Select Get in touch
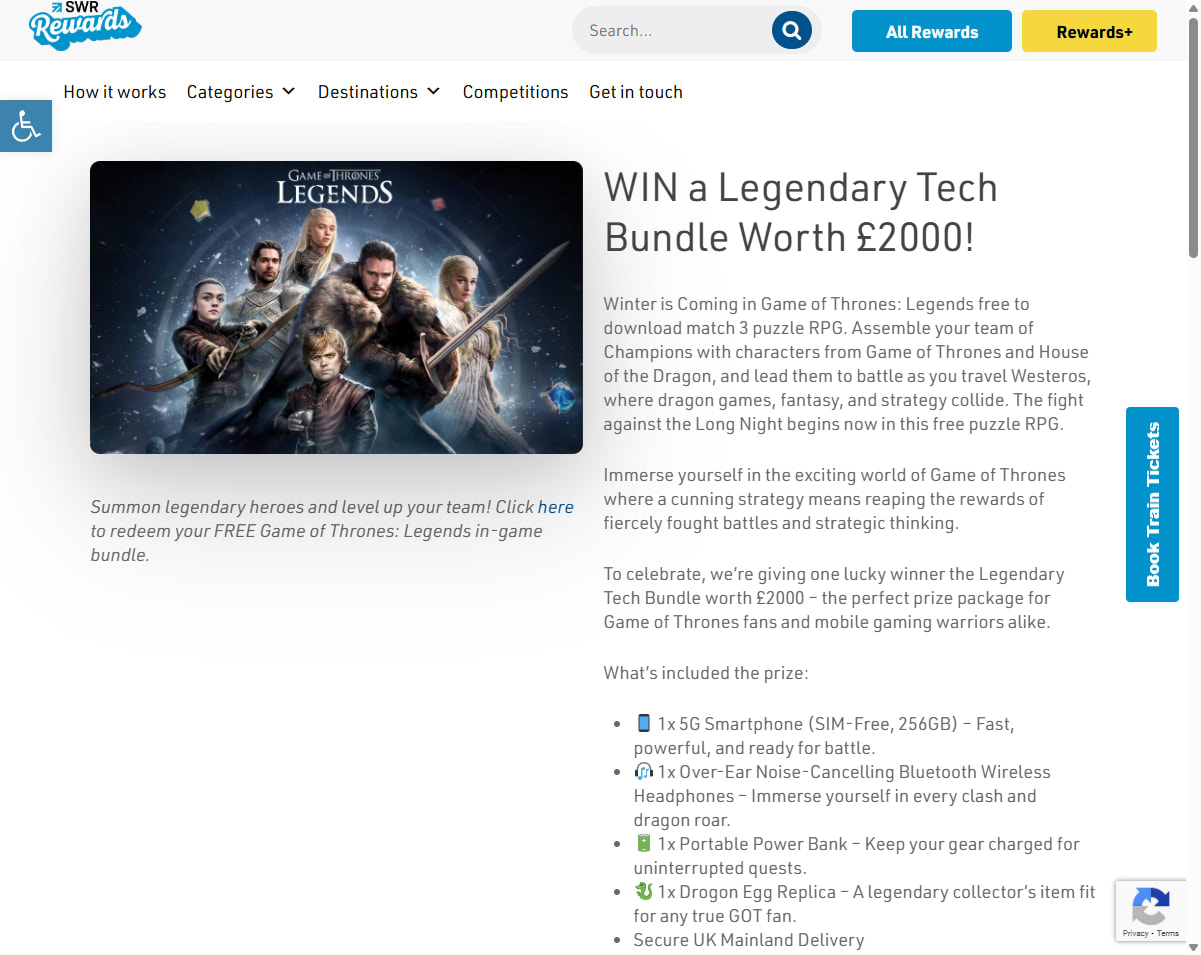This screenshot has height=955, width=1201. pyautogui.click(x=636, y=92)
